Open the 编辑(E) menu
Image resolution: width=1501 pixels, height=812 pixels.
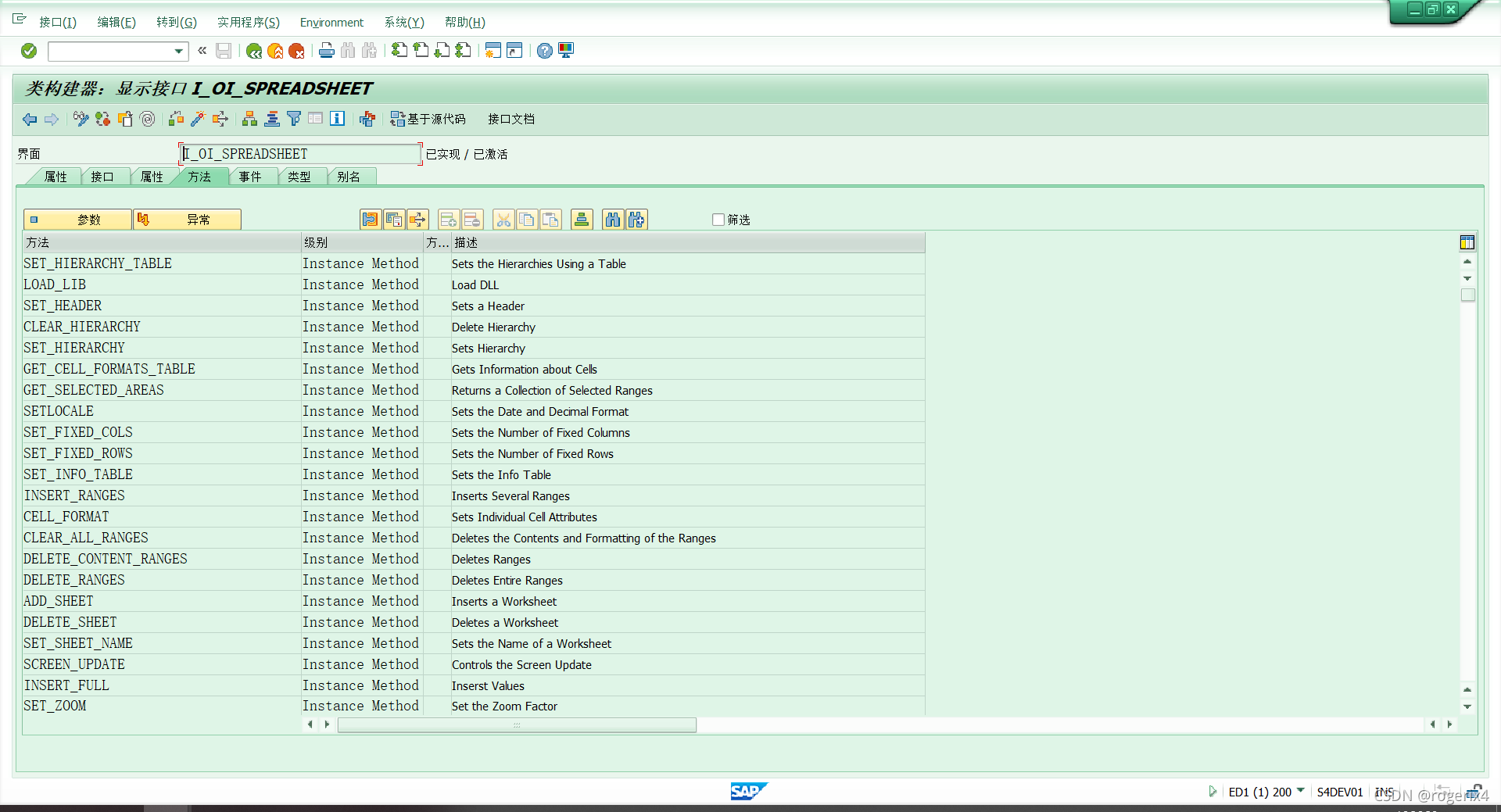116,22
